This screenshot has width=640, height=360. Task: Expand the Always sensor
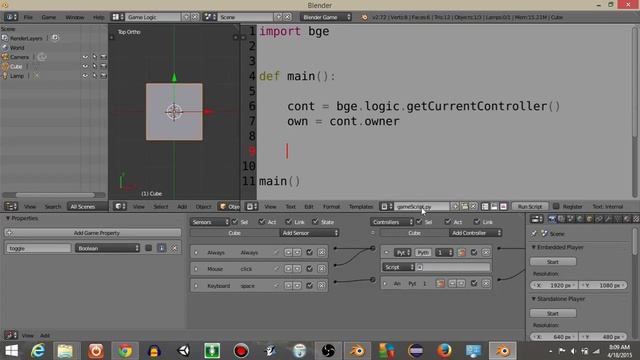[196, 253]
